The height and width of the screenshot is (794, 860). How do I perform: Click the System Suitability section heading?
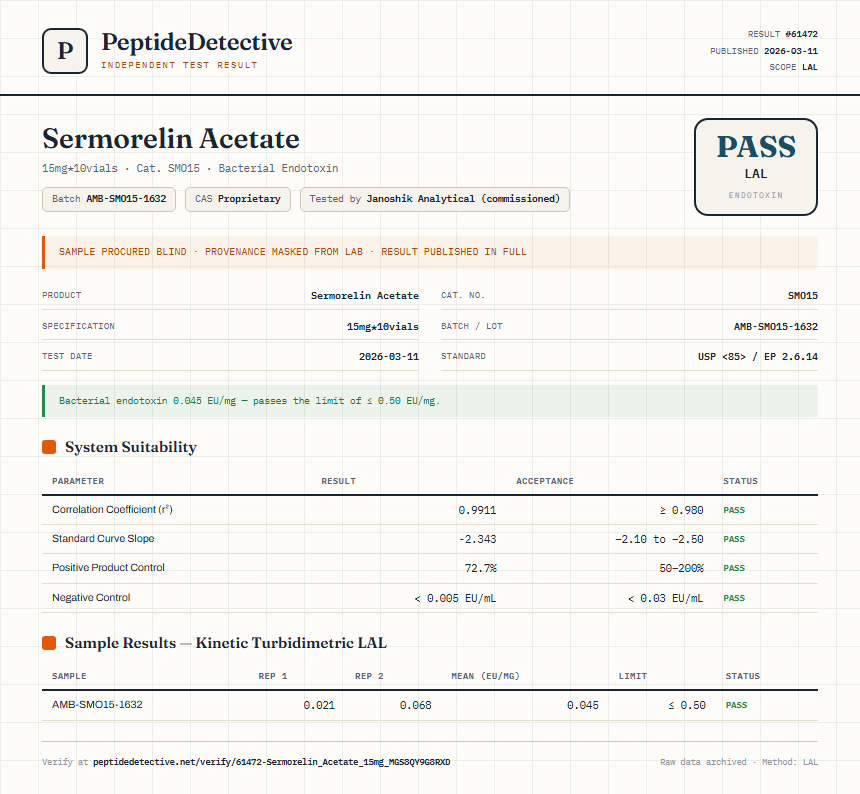point(131,447)
